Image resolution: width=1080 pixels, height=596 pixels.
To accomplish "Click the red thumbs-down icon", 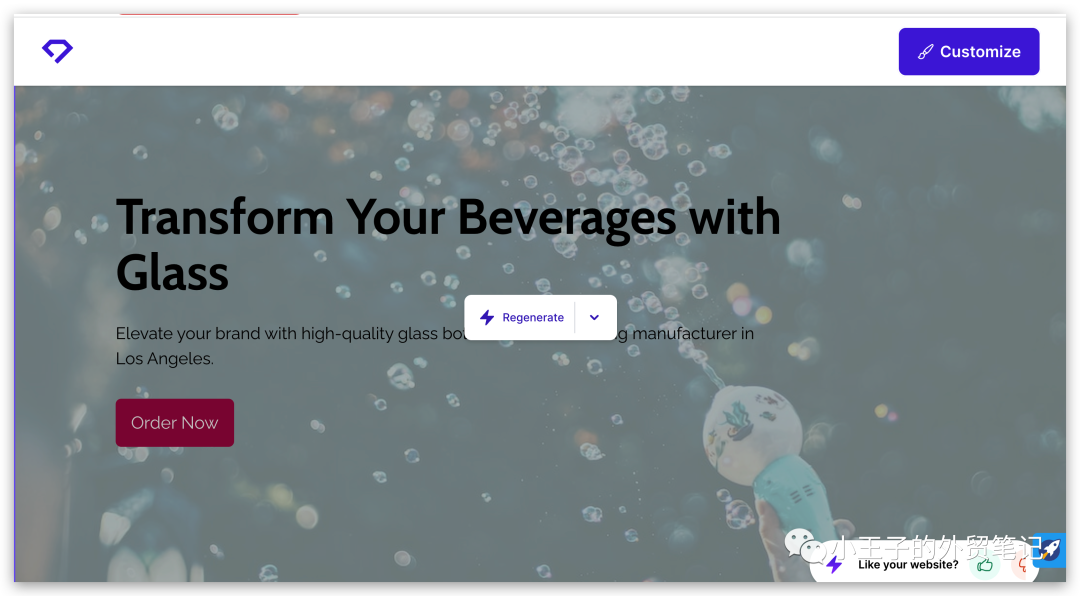I will pos(1024,566).
